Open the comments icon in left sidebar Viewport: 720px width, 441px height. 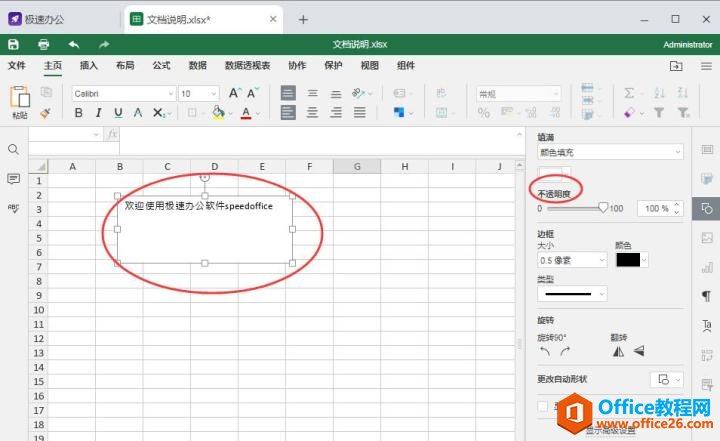coord(13,179)
